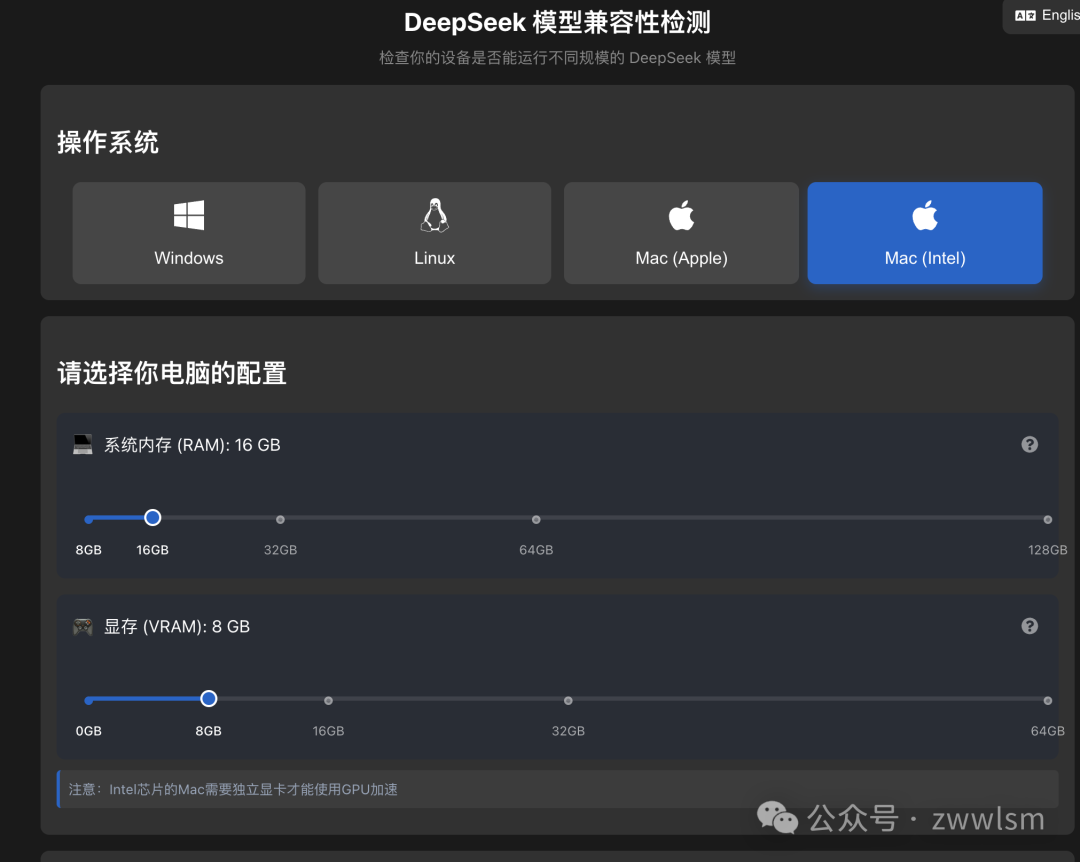Click the laptop icon beside 系统内存 (RAM)
The width and height of the screenshot is (1080, 862).
click(x=83, y=444)
